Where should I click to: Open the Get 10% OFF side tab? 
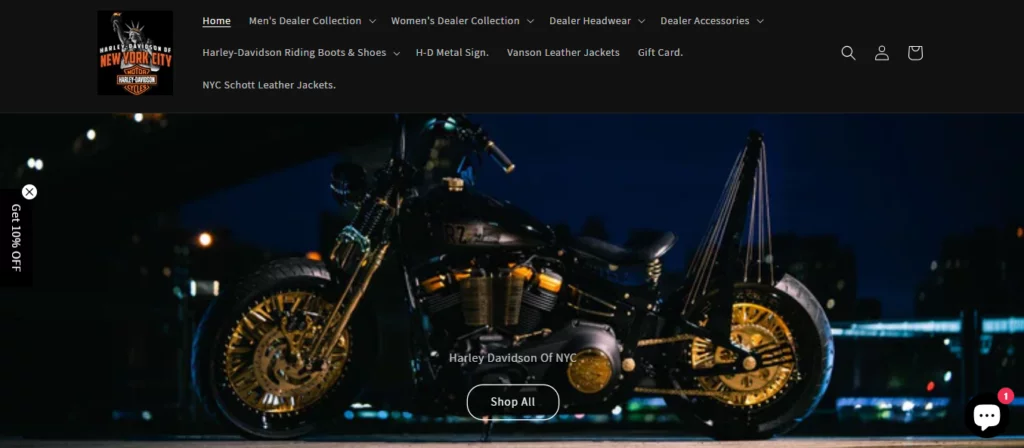(16, 238)
